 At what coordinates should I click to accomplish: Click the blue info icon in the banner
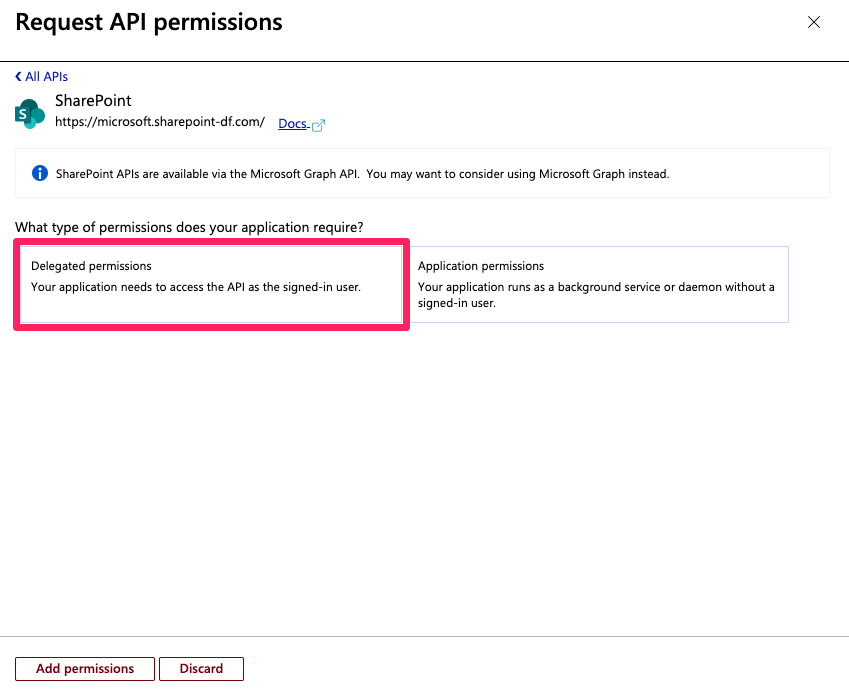pyautogui.click(x=40, y=173)
